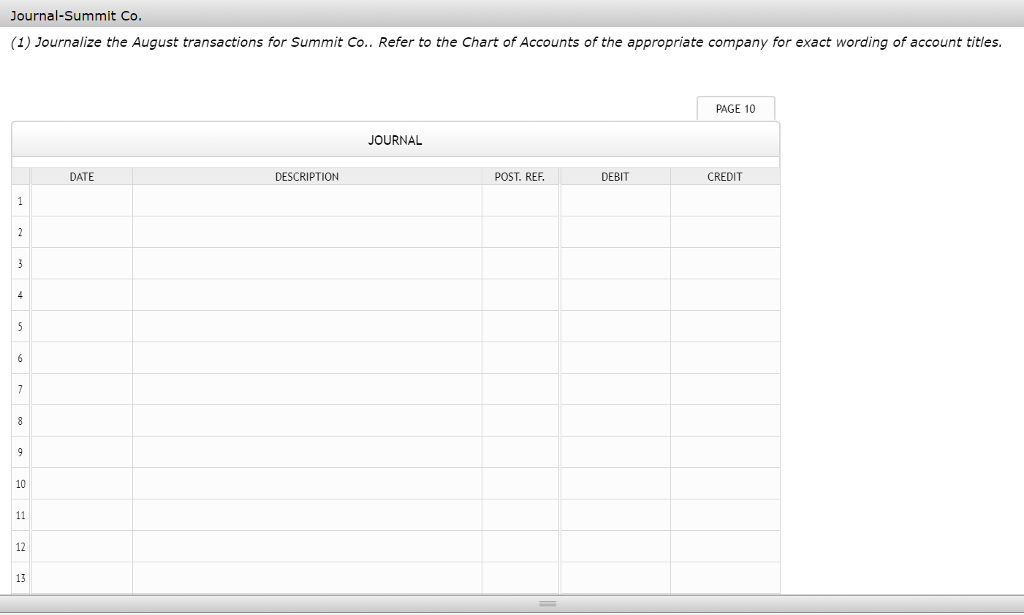1024x615 pixels.
Task: Click the Date cell in row 12
Action: tap(82, 546)
